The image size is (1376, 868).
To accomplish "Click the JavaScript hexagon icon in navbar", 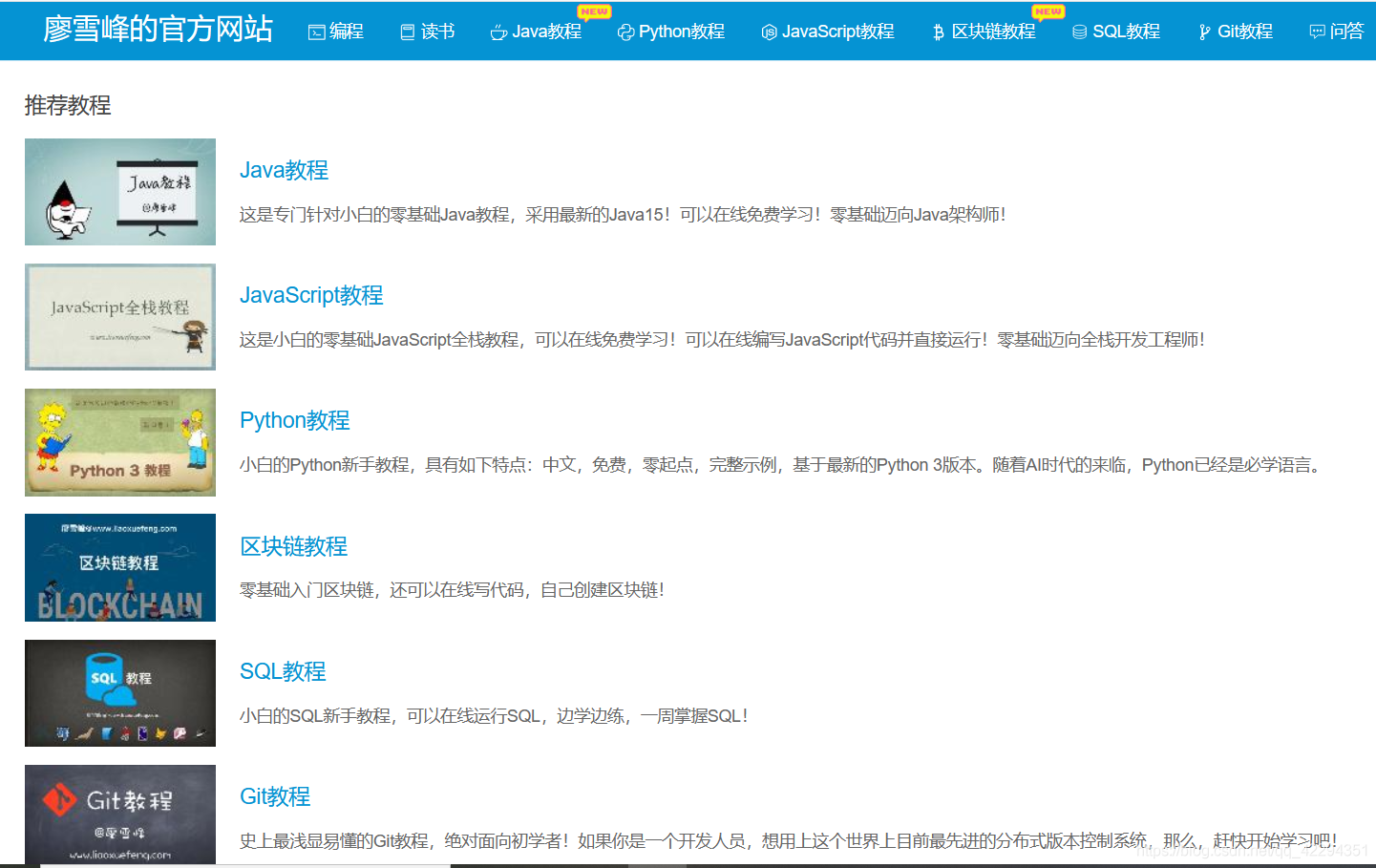I will [x=769, y=32].
